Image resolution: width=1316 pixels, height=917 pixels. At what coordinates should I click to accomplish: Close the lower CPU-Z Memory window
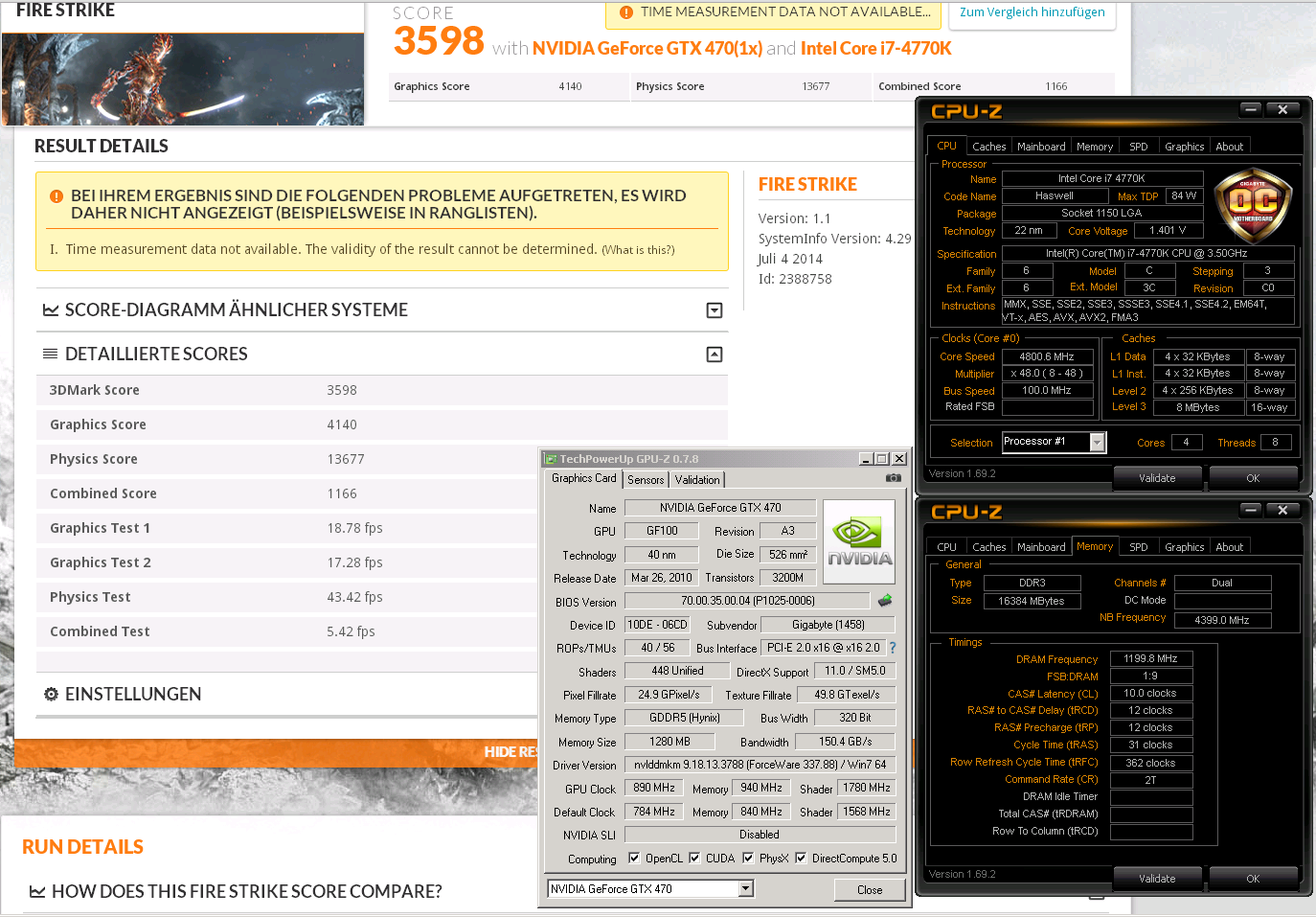tap(1283, 510)
